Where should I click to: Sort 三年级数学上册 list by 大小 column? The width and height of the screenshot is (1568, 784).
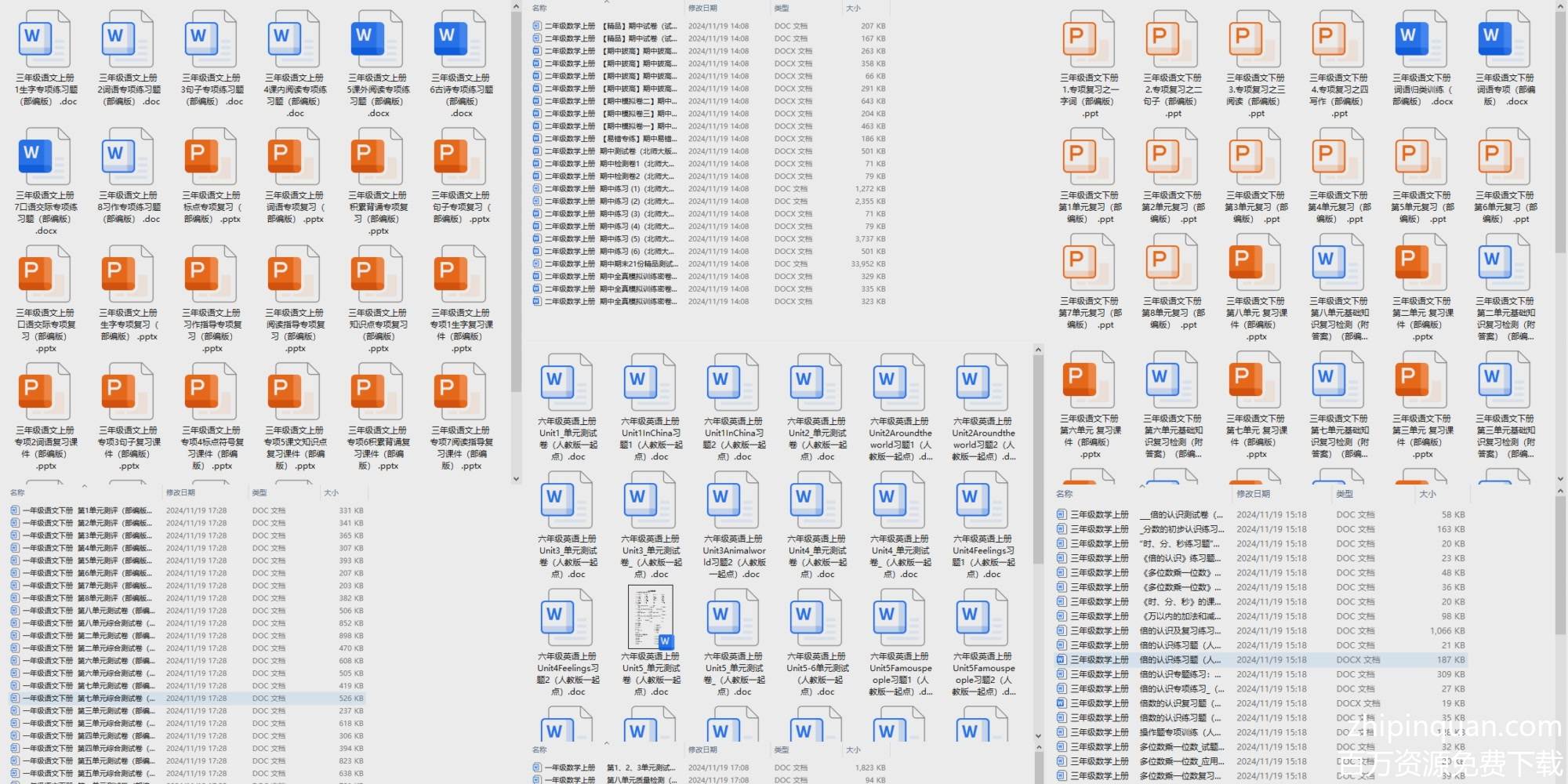pos(1428,494)
